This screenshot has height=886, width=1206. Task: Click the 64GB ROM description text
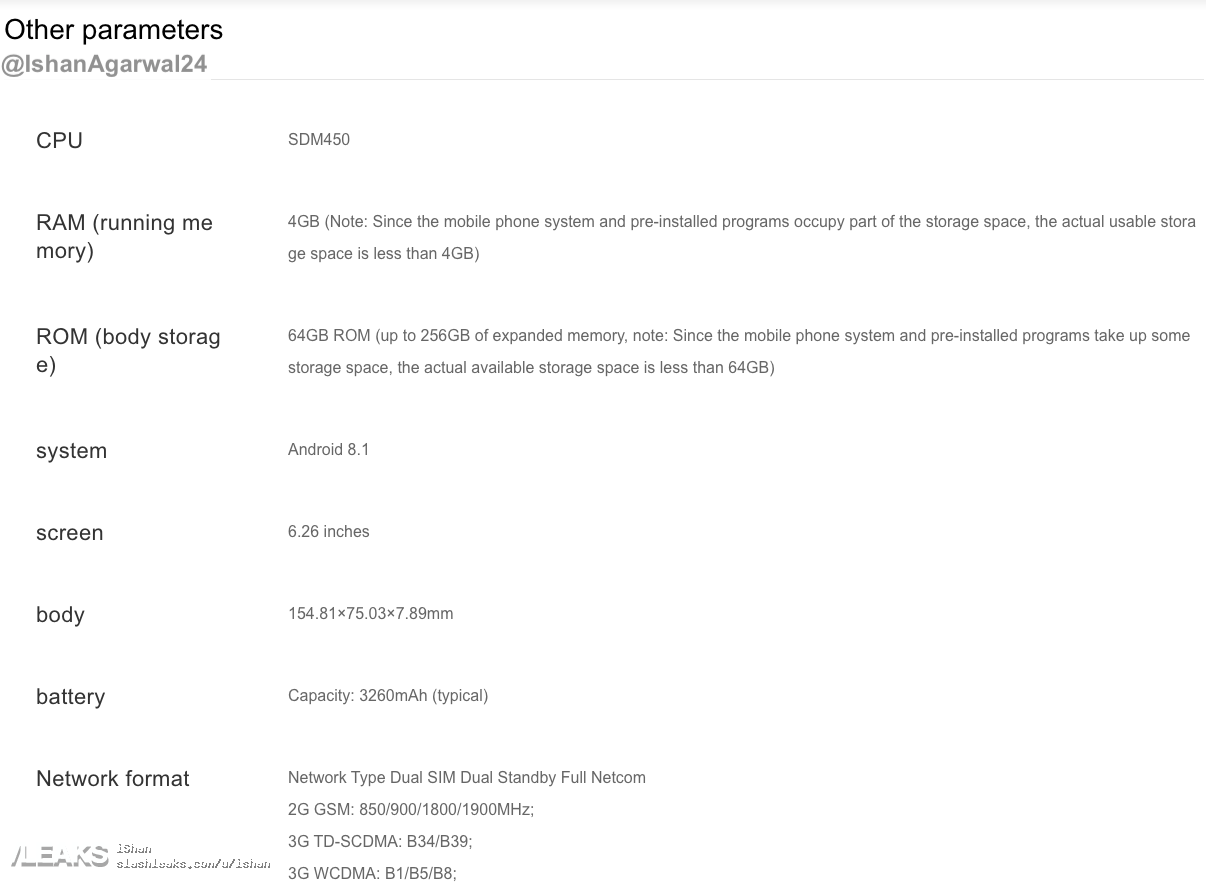pyautogui.click(x=739, y=352)
